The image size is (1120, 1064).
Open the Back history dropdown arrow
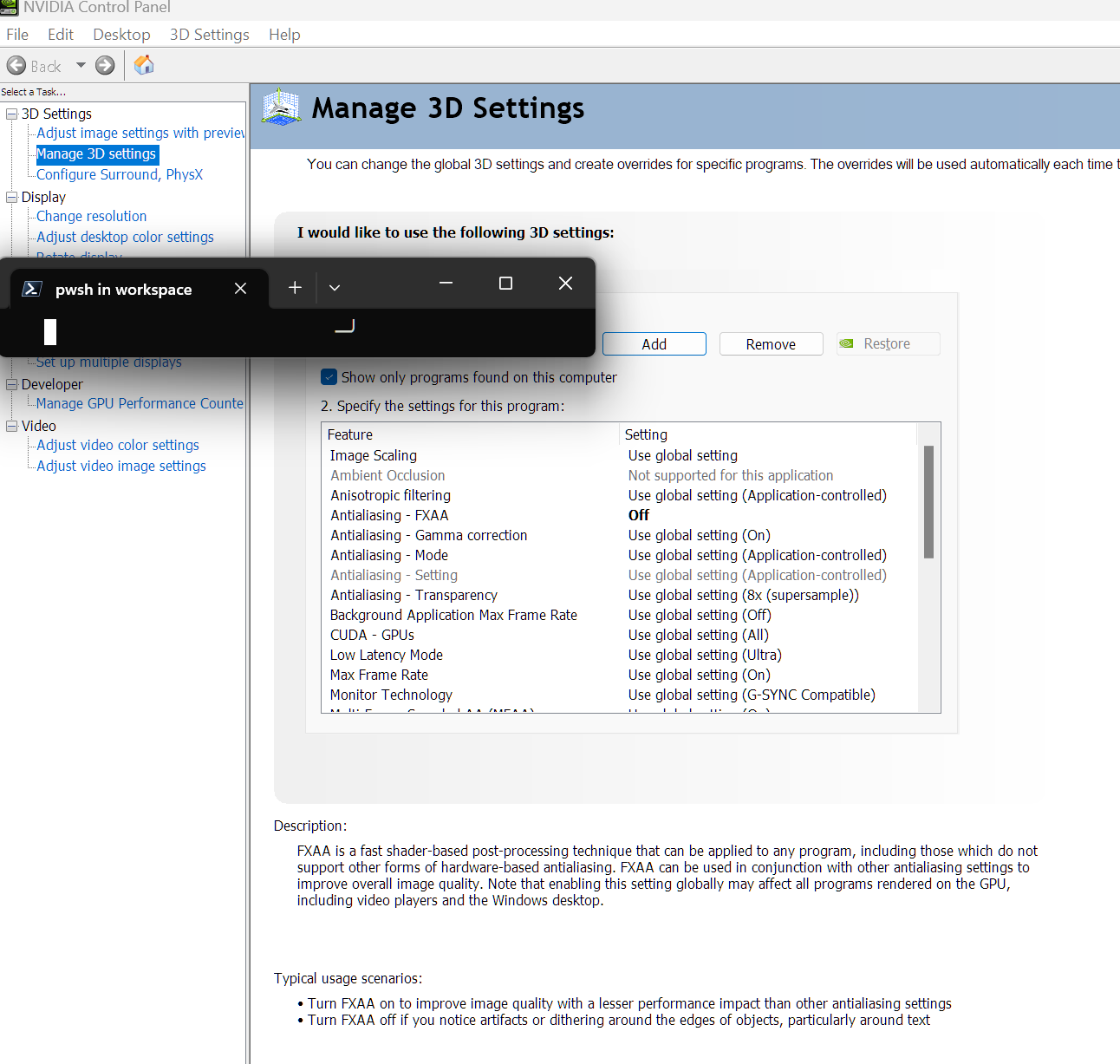[81, 66]
